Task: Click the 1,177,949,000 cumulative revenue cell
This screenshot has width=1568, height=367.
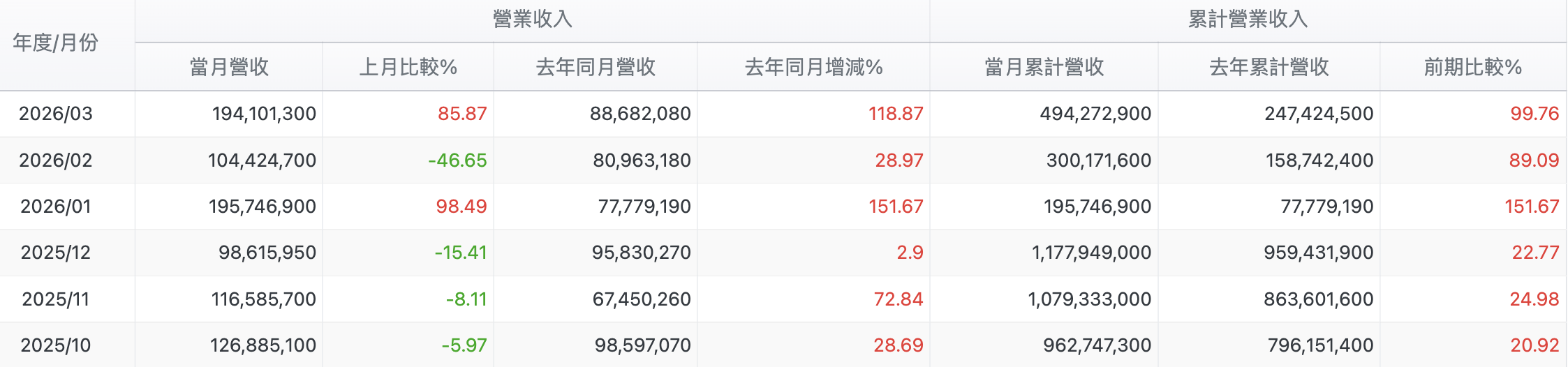Action: 1091,253
